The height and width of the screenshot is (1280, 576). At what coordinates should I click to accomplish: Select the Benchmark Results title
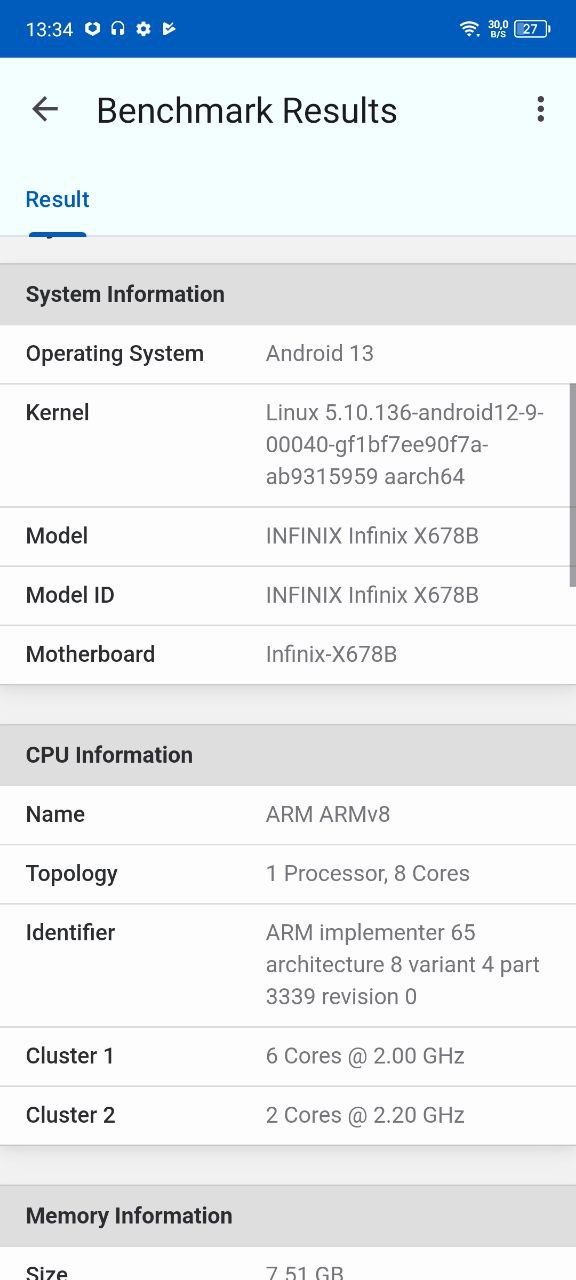click(247, 110)
